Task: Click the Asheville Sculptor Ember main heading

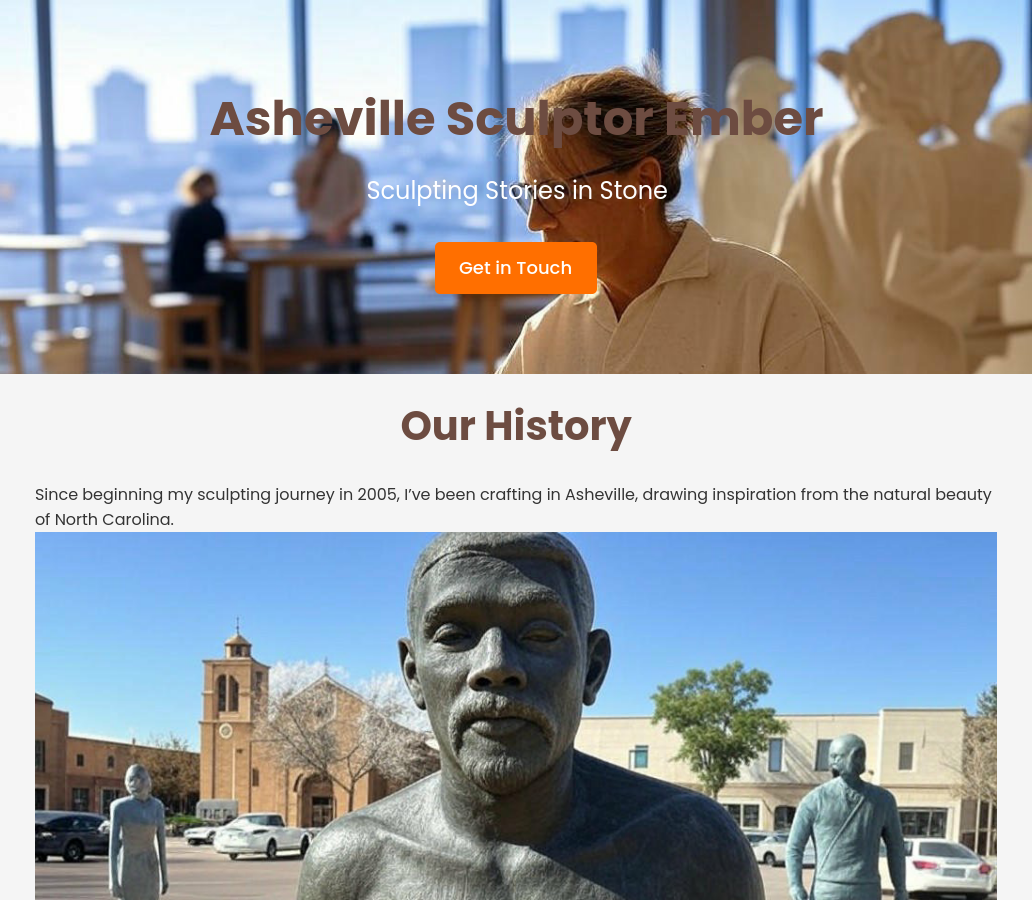Action: pyautogui.click(x=516, y=119)
